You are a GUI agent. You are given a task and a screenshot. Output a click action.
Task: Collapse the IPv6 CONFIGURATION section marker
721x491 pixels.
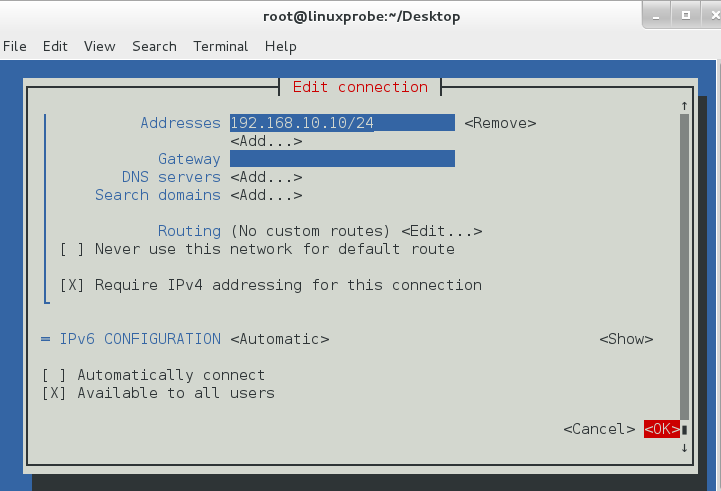click(x=45, y=339)
